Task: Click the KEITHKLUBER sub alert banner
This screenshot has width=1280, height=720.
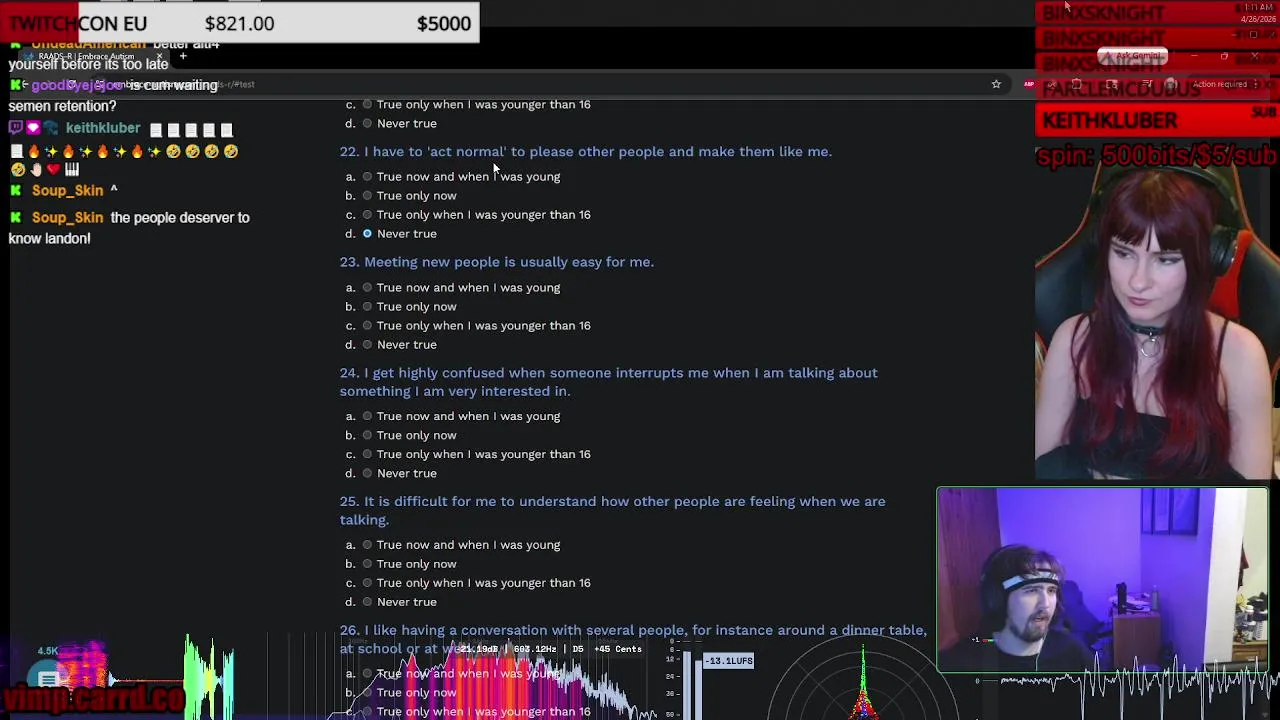Action: coord(1157,120)
